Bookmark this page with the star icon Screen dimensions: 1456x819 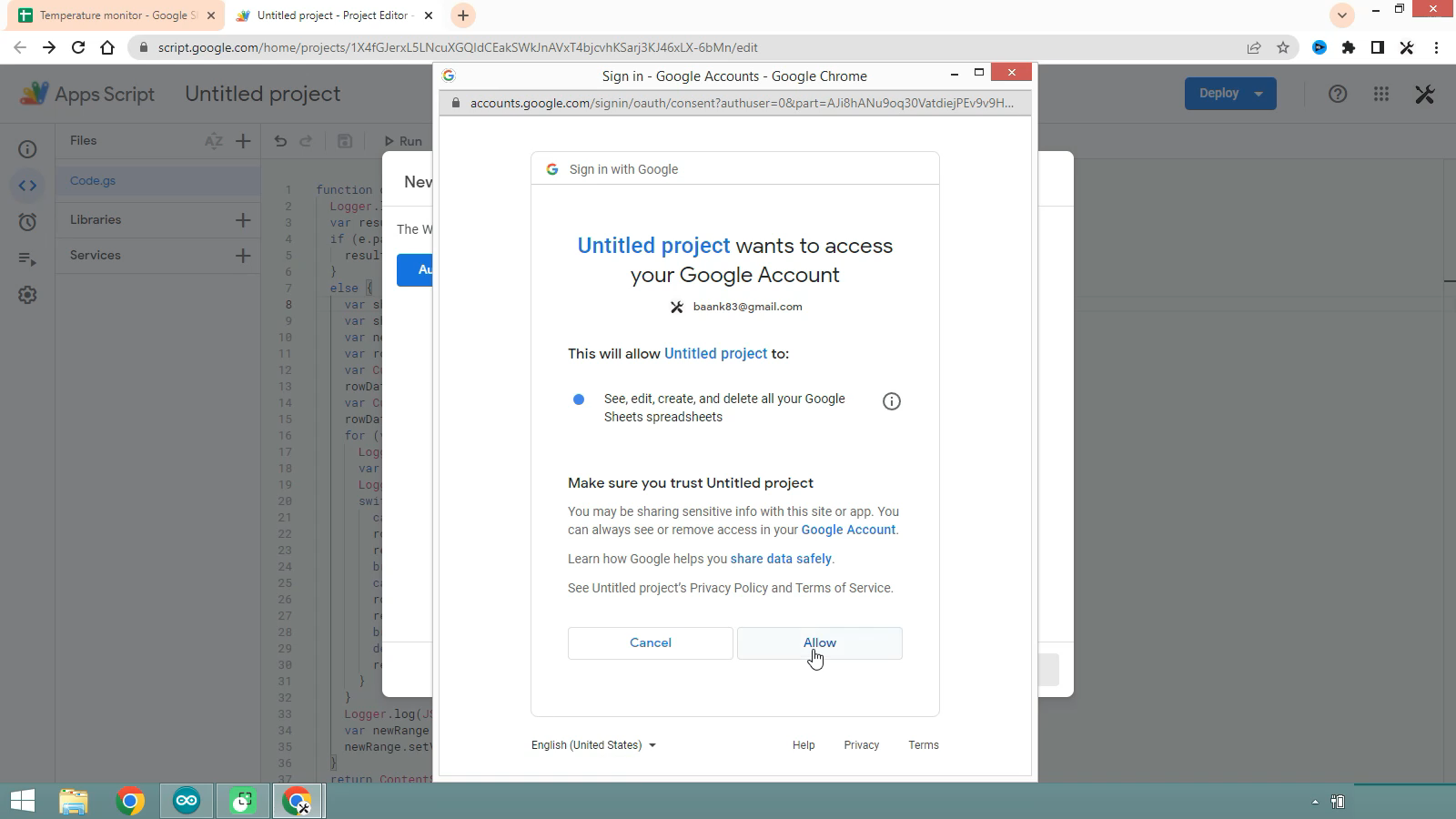1283,48
